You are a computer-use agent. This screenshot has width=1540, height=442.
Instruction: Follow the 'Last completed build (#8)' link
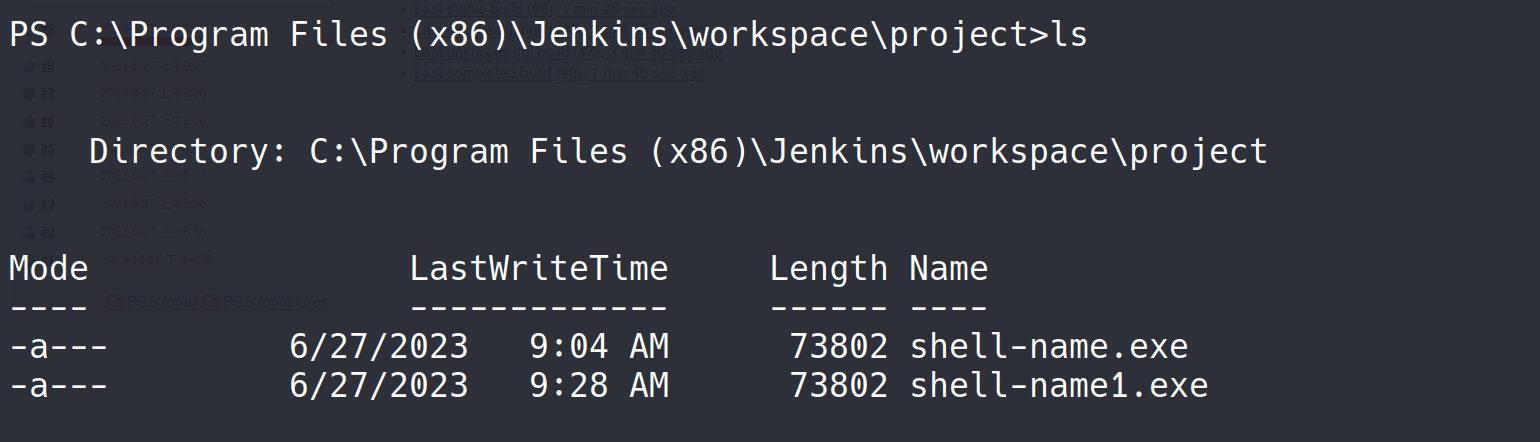(x=497, y=73)
